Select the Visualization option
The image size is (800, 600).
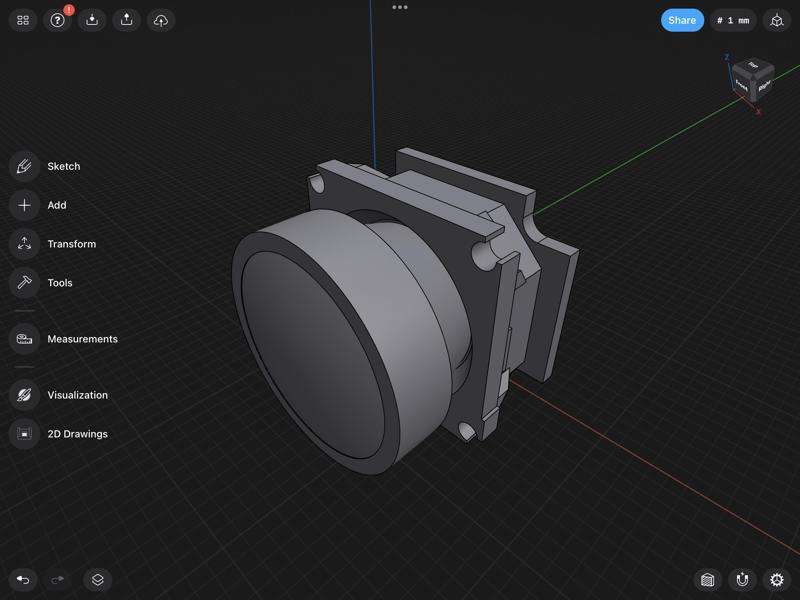25,395
